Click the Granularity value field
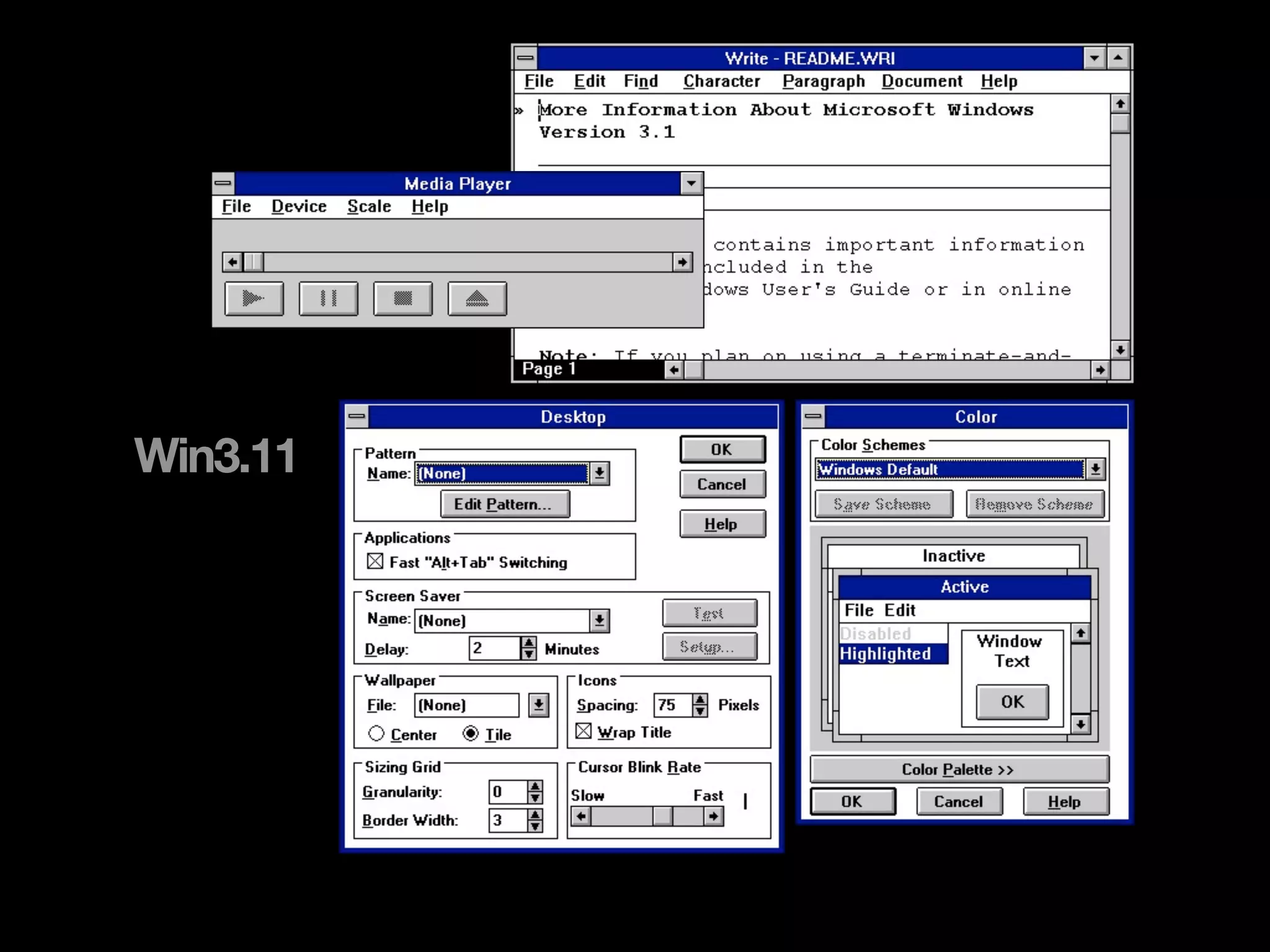 [x=507, y=791]
